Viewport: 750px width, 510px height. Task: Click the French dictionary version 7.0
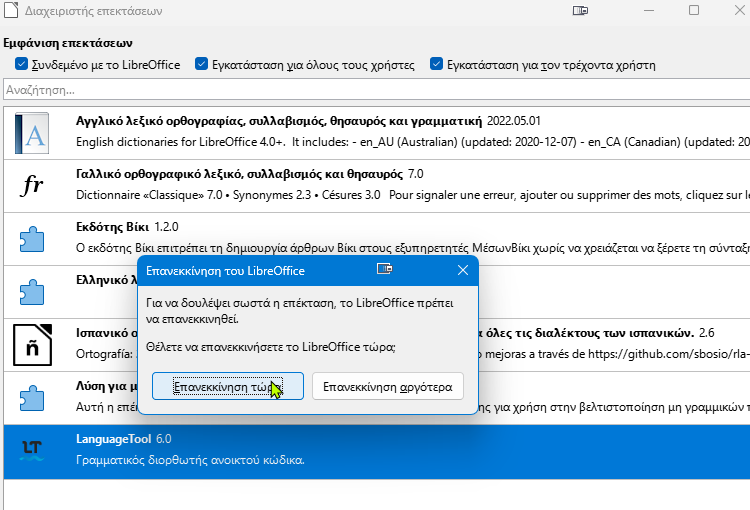tap(416, 174)
